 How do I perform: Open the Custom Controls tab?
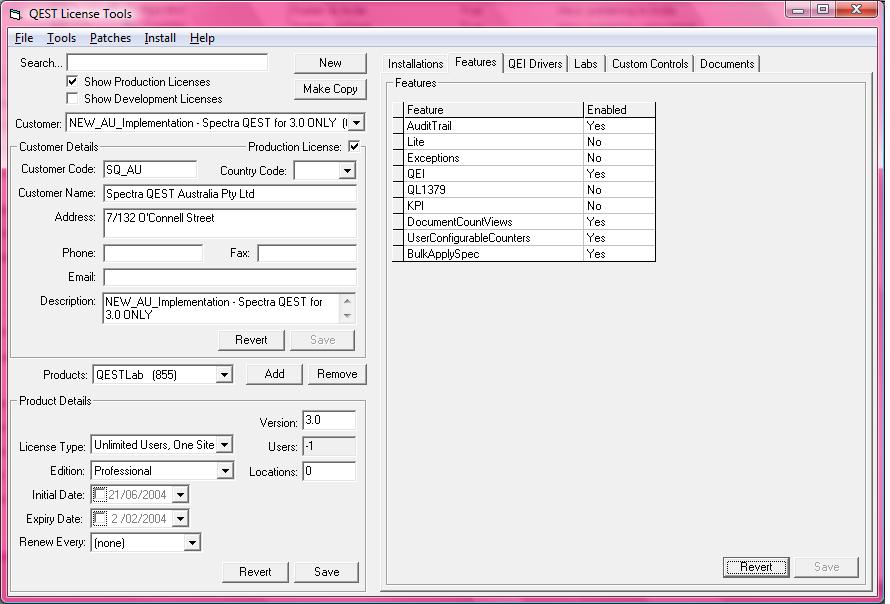tap(649, 64)
